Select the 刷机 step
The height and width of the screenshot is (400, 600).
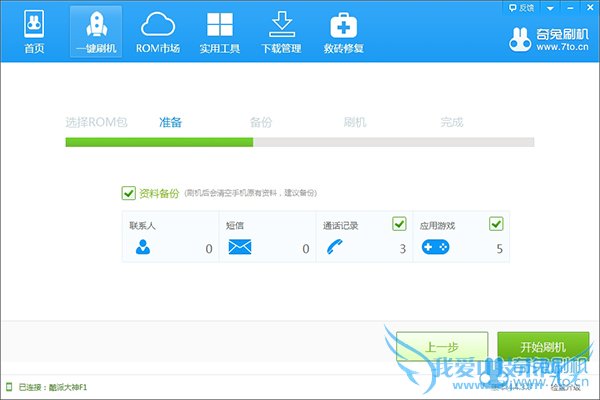pyautogui.click(x=355, y=122)
